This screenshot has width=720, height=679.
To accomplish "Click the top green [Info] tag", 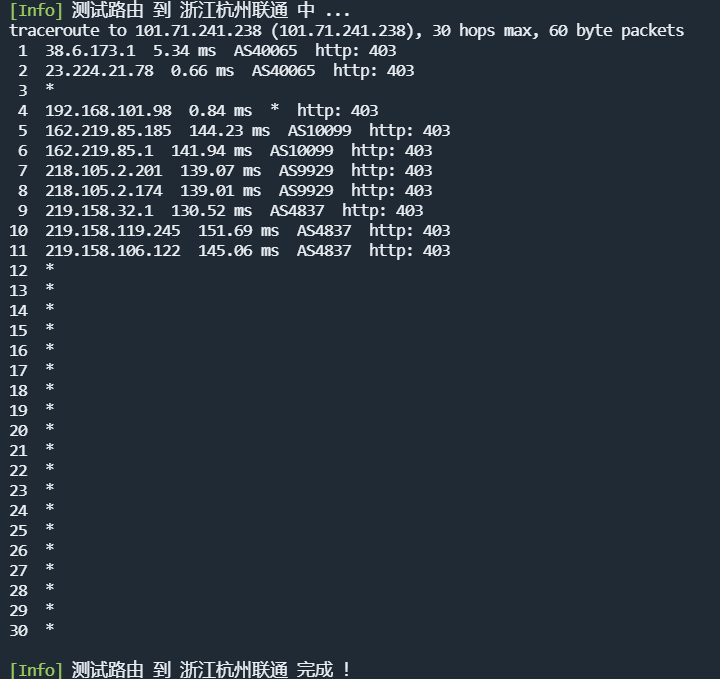I will [x=36, y=11].
